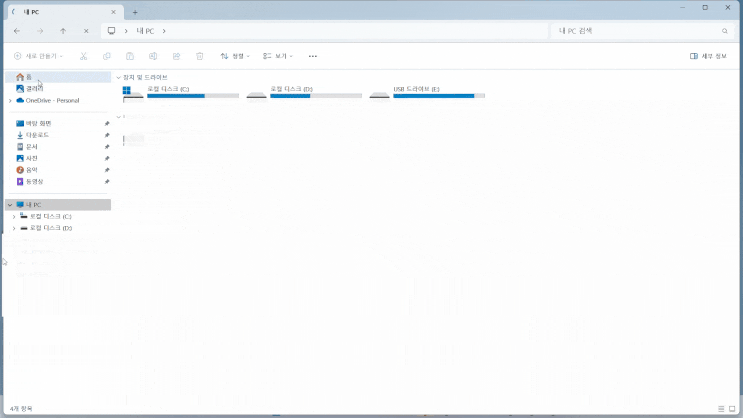
Task: Open the 보기 (View) dropdown
Action: (x=278, y=56)
